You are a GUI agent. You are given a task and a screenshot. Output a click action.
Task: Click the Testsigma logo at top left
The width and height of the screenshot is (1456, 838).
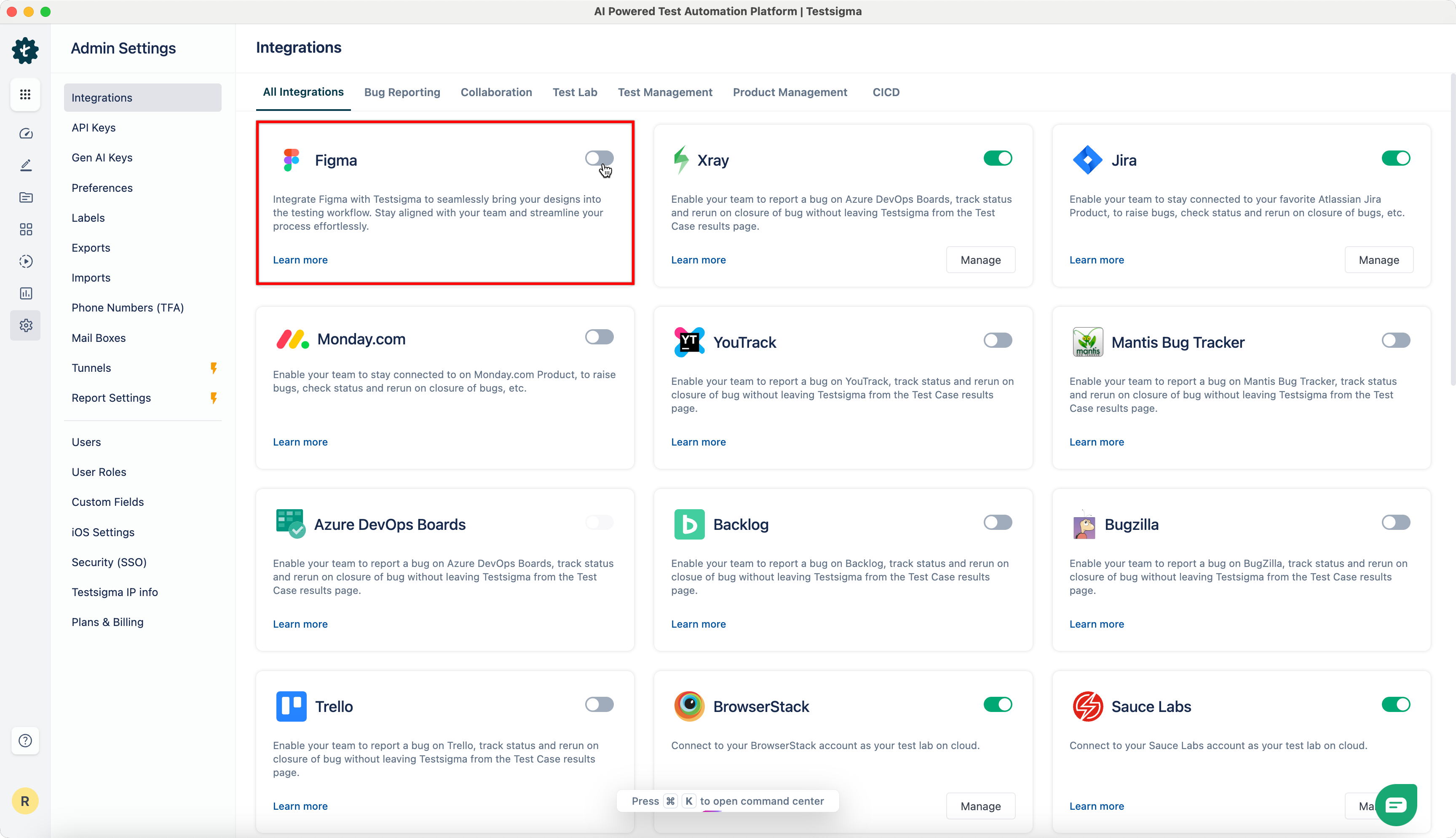click(25, 51)
